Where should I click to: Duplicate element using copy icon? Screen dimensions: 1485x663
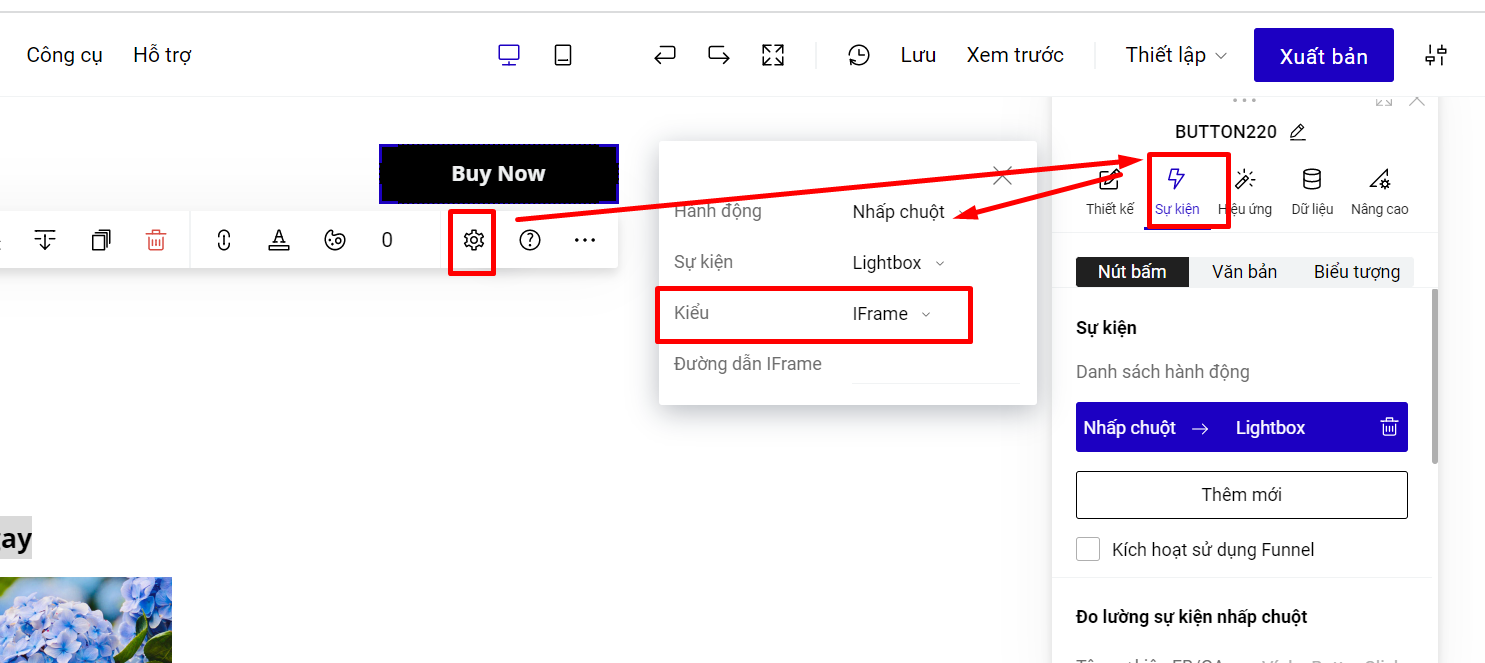click(x=101, y=240)
